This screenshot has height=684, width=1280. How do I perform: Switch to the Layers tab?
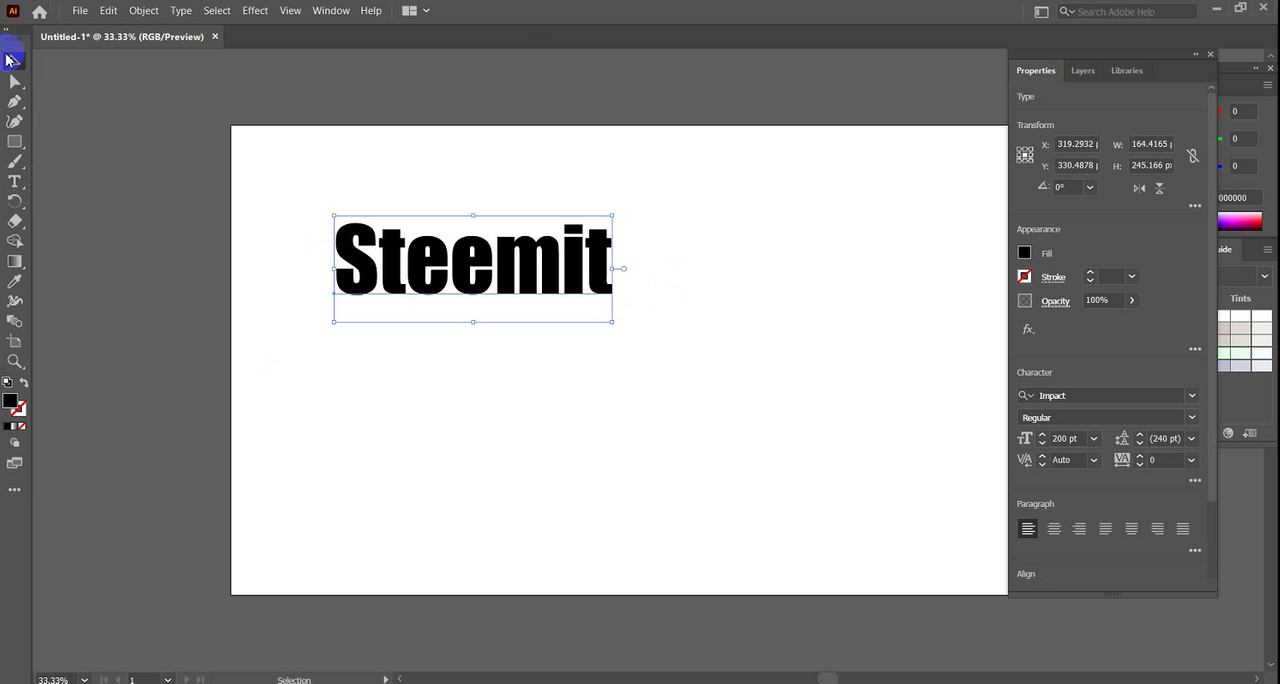pos(1083,71)
